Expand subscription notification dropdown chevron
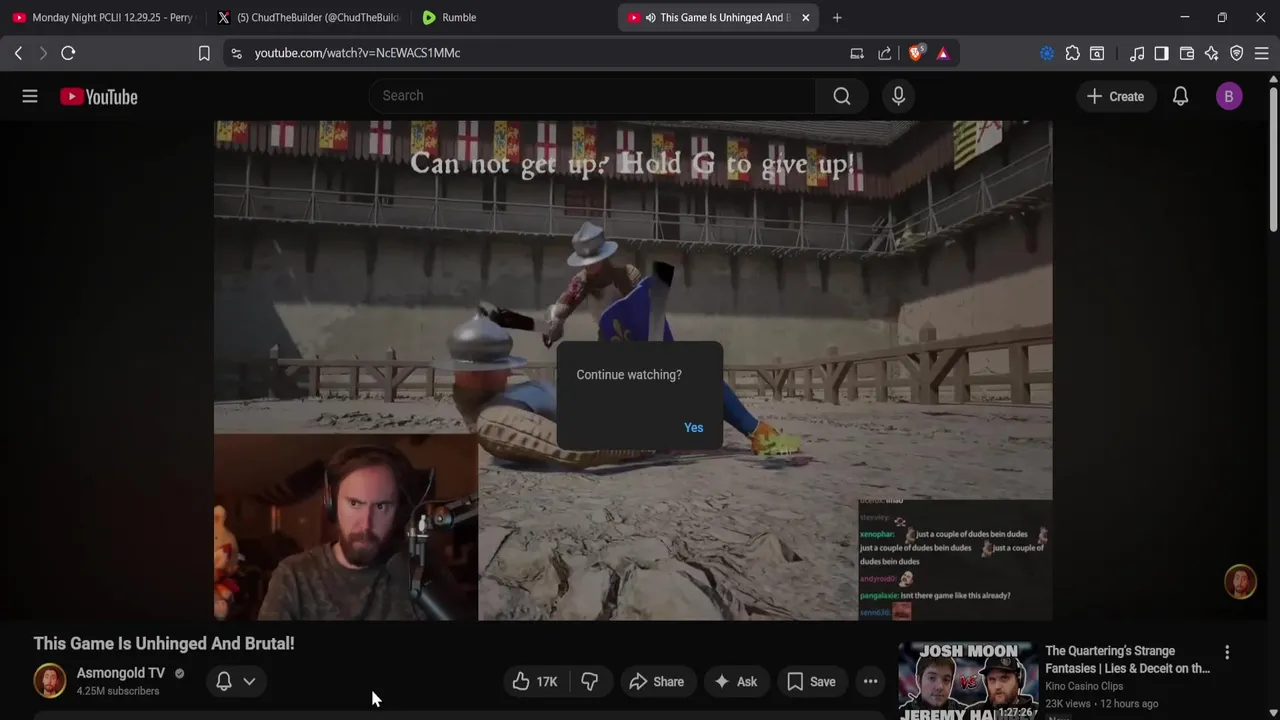 click(249, 681)
